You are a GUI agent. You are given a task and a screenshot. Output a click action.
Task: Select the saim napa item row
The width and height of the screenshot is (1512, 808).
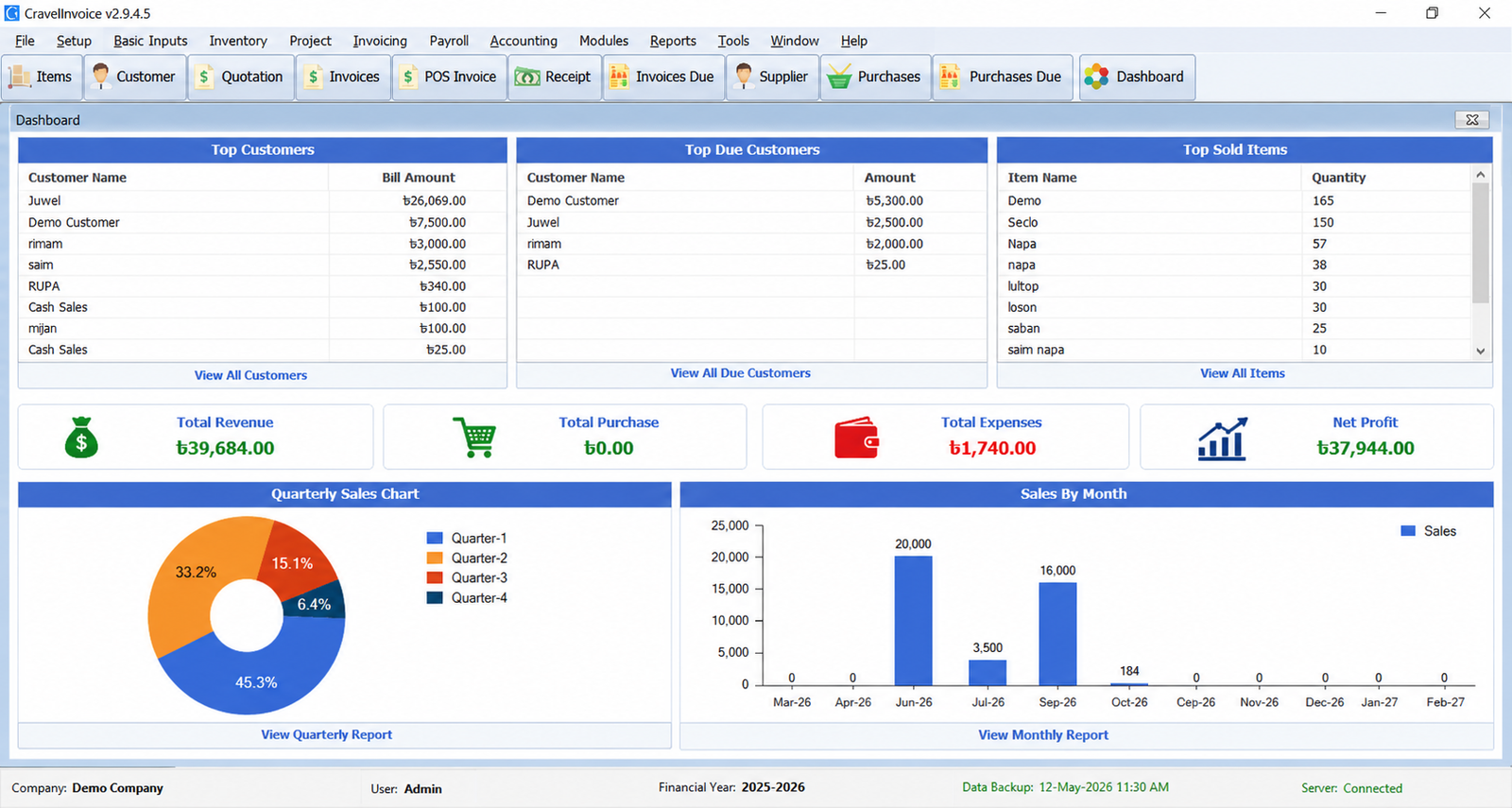1235,350
